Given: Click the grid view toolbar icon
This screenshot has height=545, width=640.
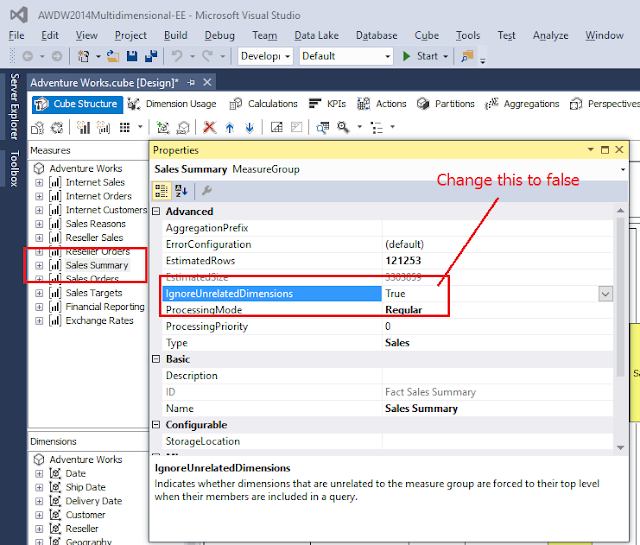Looking at the screenshot, I should point(124,128).
